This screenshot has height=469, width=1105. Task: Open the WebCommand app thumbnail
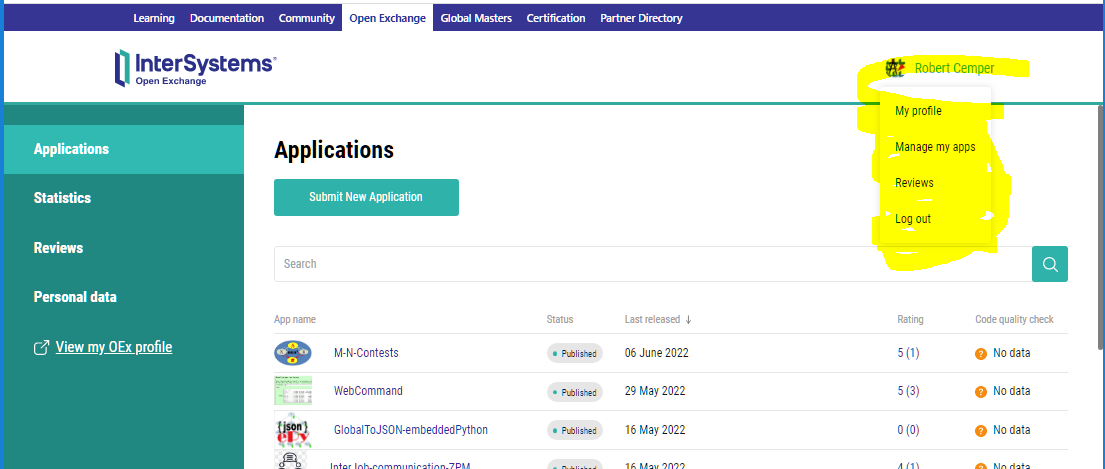(292, 391)
